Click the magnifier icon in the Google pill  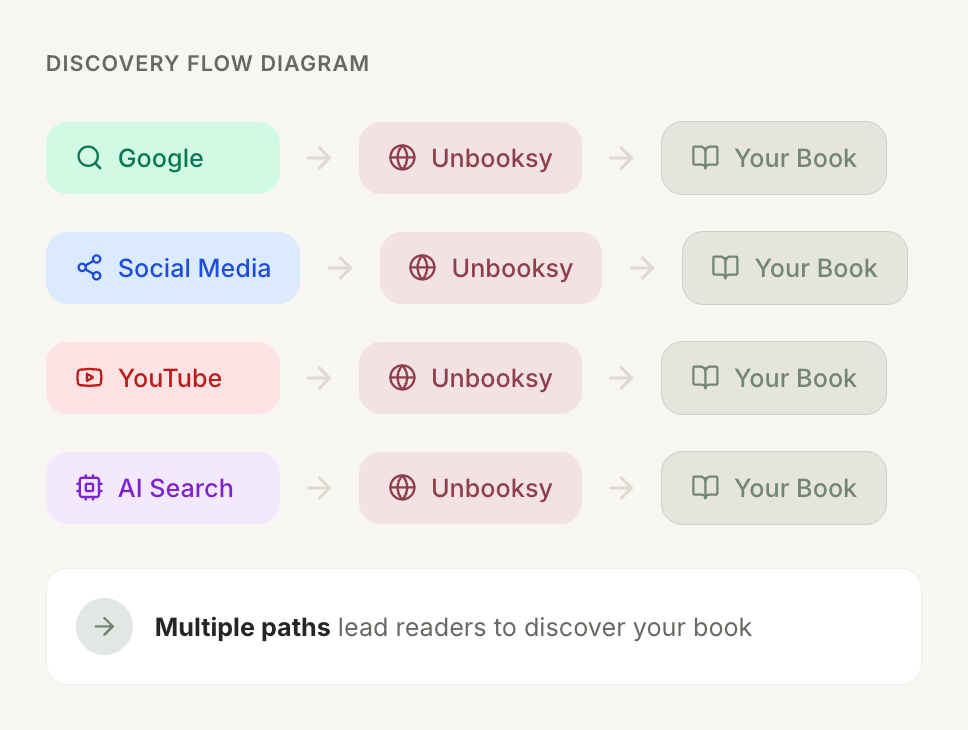pos(90,157)
